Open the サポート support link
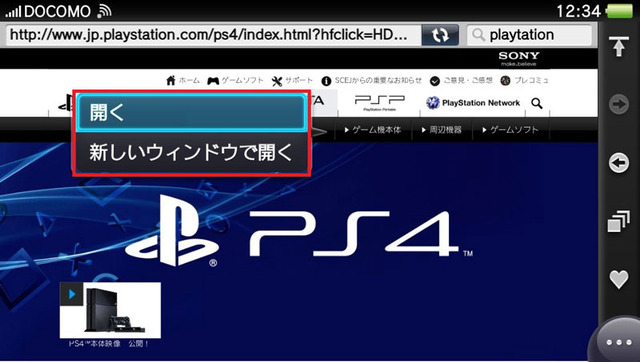Image resolution: width=640 pixels, height=362 pixels. (x=292, y=81)
